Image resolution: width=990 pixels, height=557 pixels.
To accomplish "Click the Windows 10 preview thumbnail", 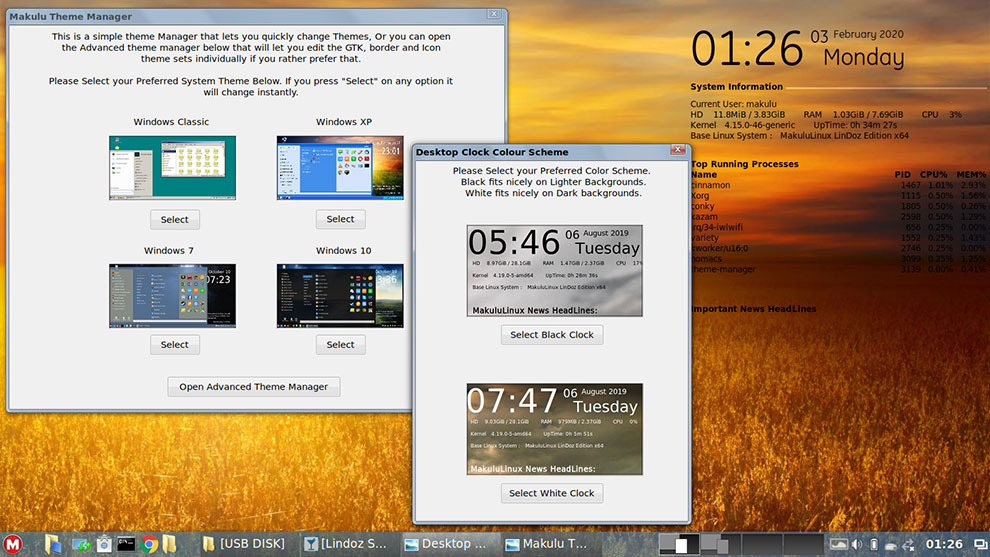I will coord(340,296).
